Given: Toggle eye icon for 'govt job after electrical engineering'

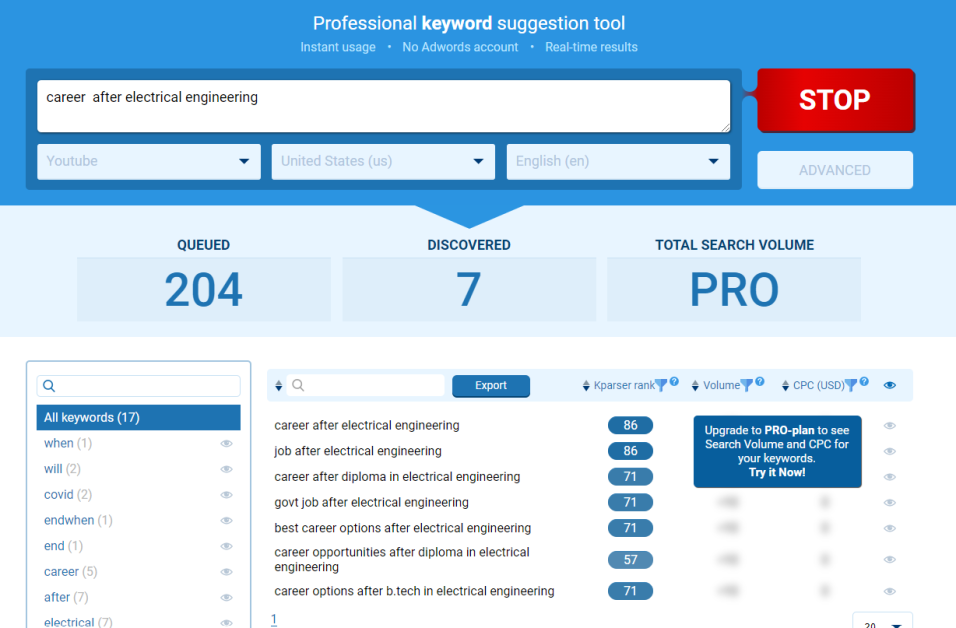Looking at the screenshot, I should pyautogui.click(x=890, y=503).
